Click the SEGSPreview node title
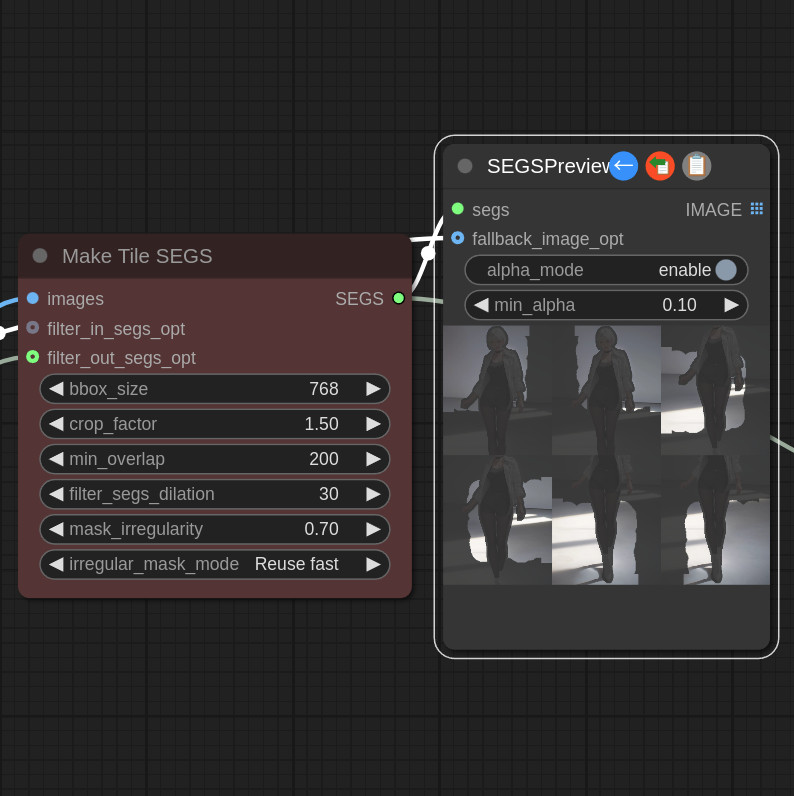The height and width of the screenshot is (796, 794). (546, 166)
